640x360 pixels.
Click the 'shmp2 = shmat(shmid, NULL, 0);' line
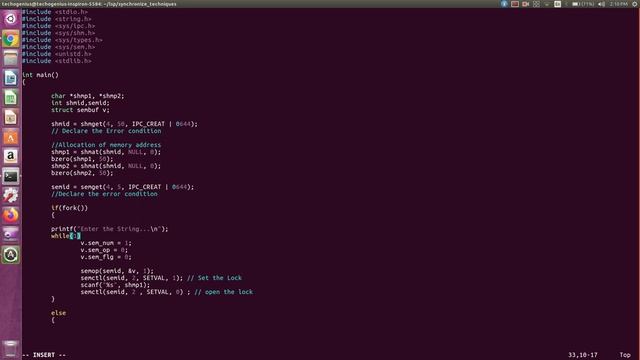tap(106, 166)
